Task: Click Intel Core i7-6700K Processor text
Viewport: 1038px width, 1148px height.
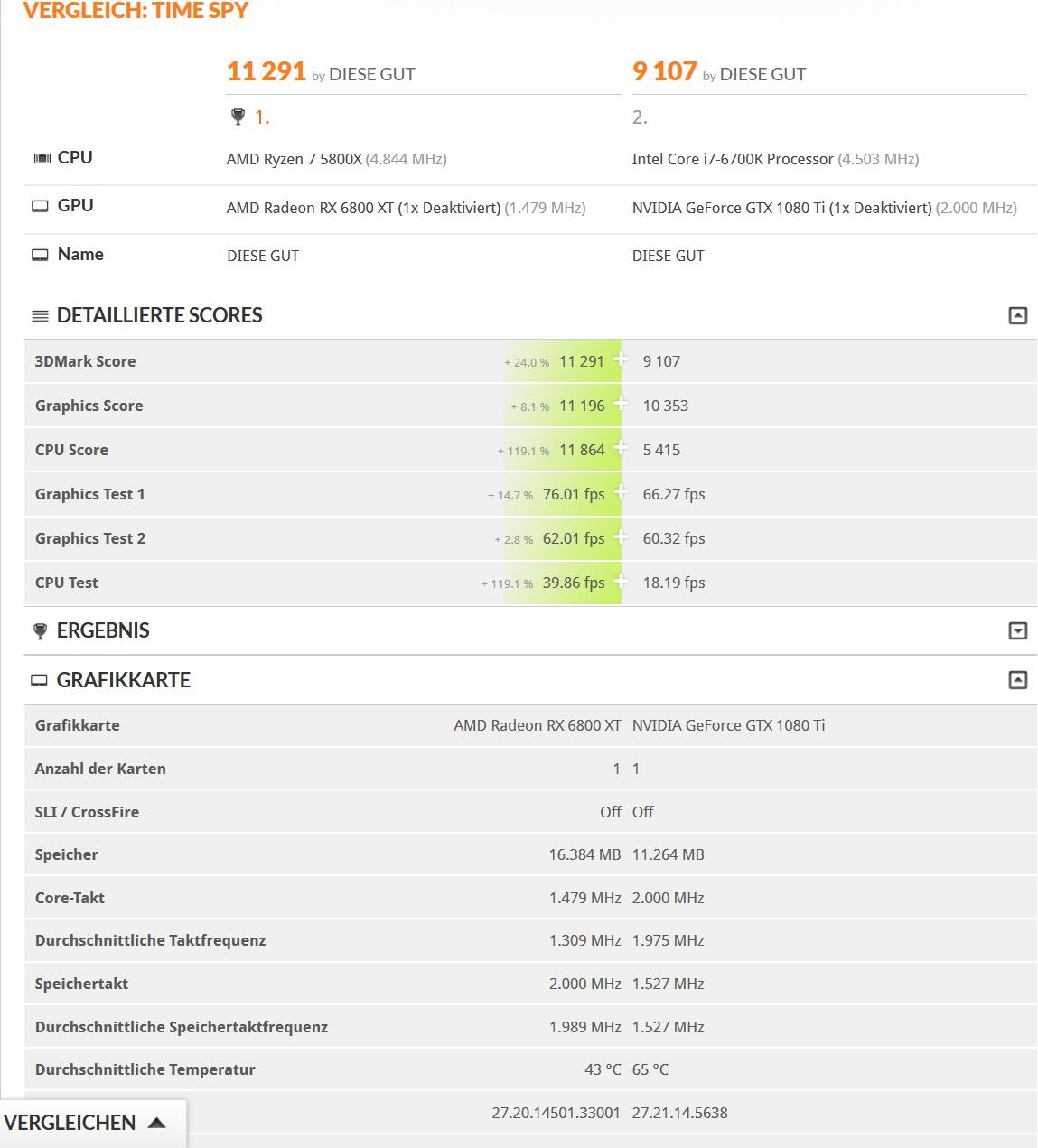Action: click(733, 159)
